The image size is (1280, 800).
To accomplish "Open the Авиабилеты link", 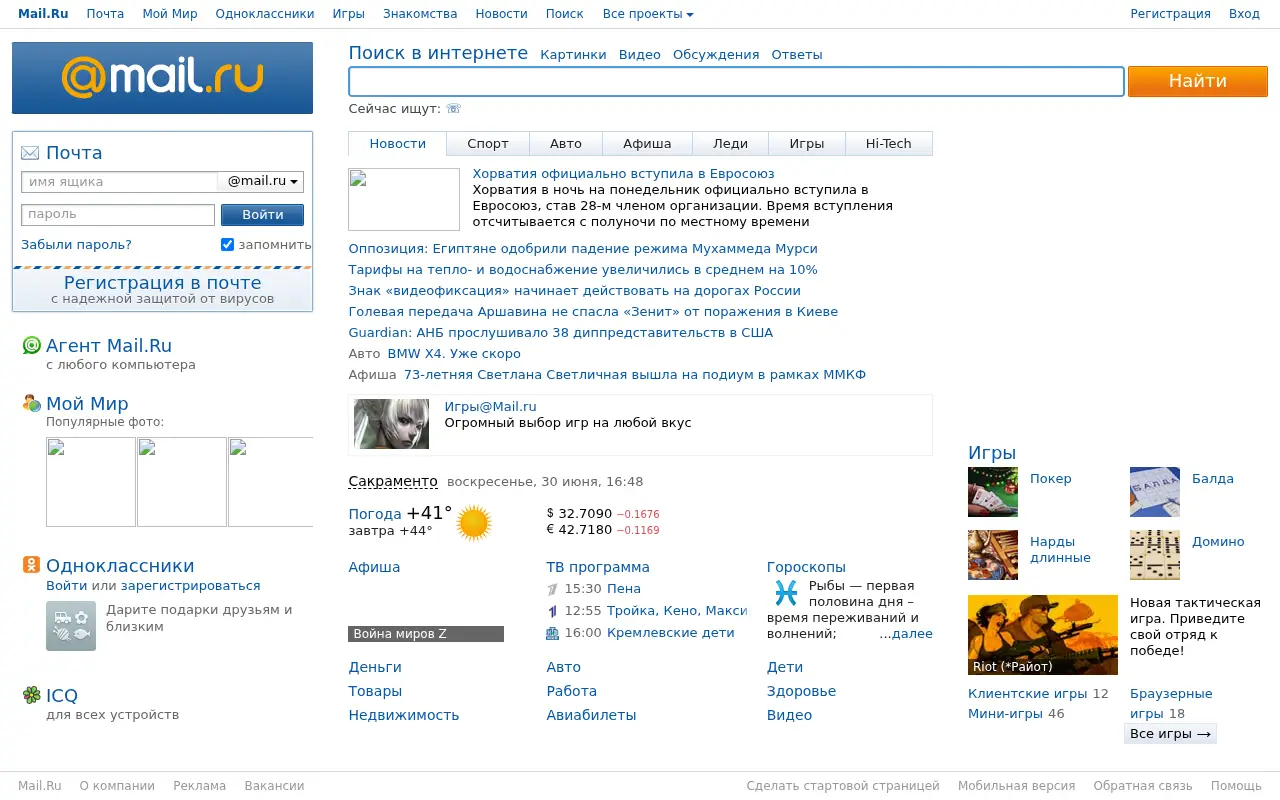I will point(591,716).
